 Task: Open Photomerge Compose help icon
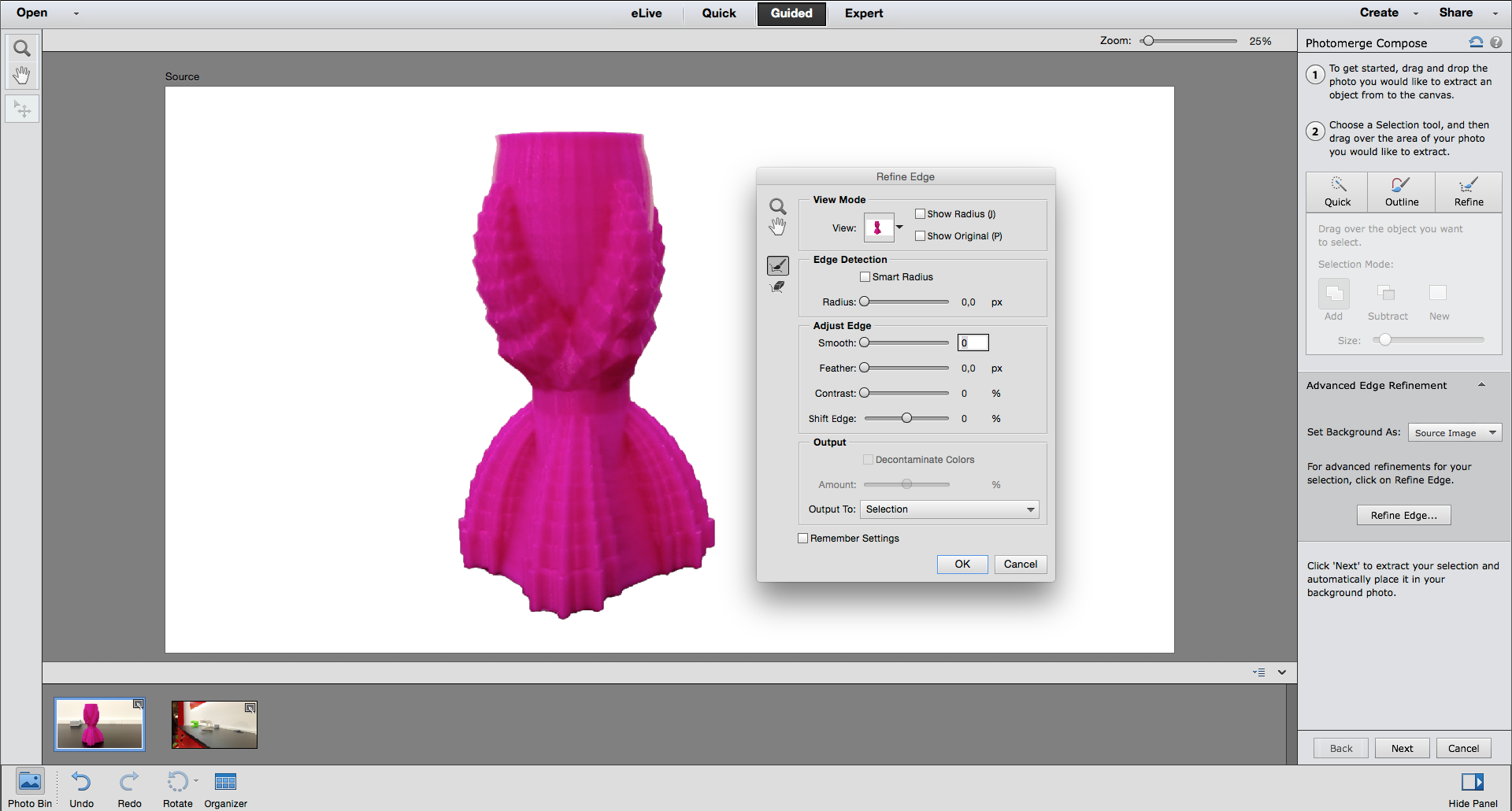[1495, 43]
